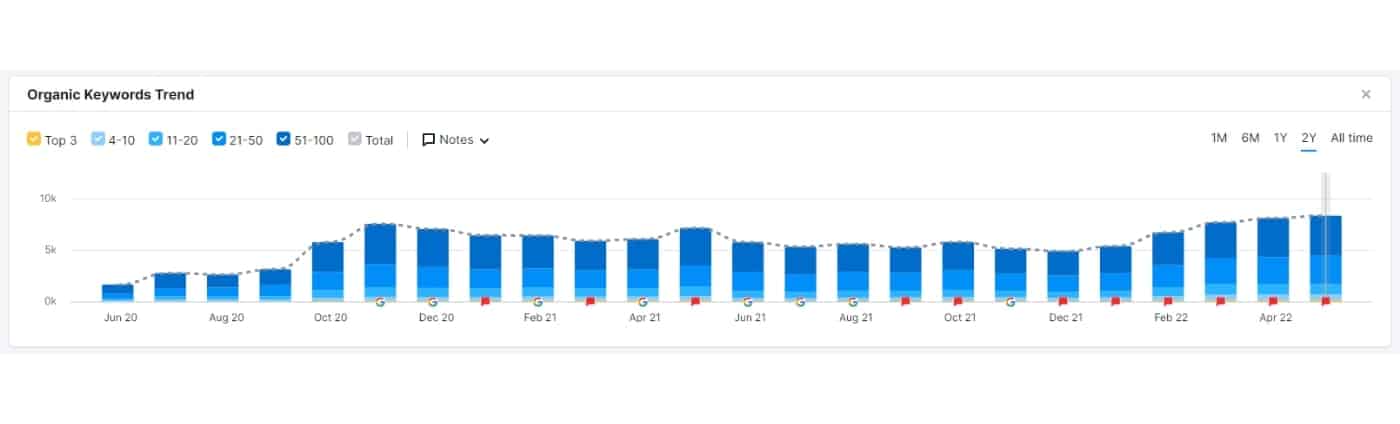Open red flag note between Apr 21 and Jun 21
Screen dimensions: 1400x424
(x=695, y=301)
